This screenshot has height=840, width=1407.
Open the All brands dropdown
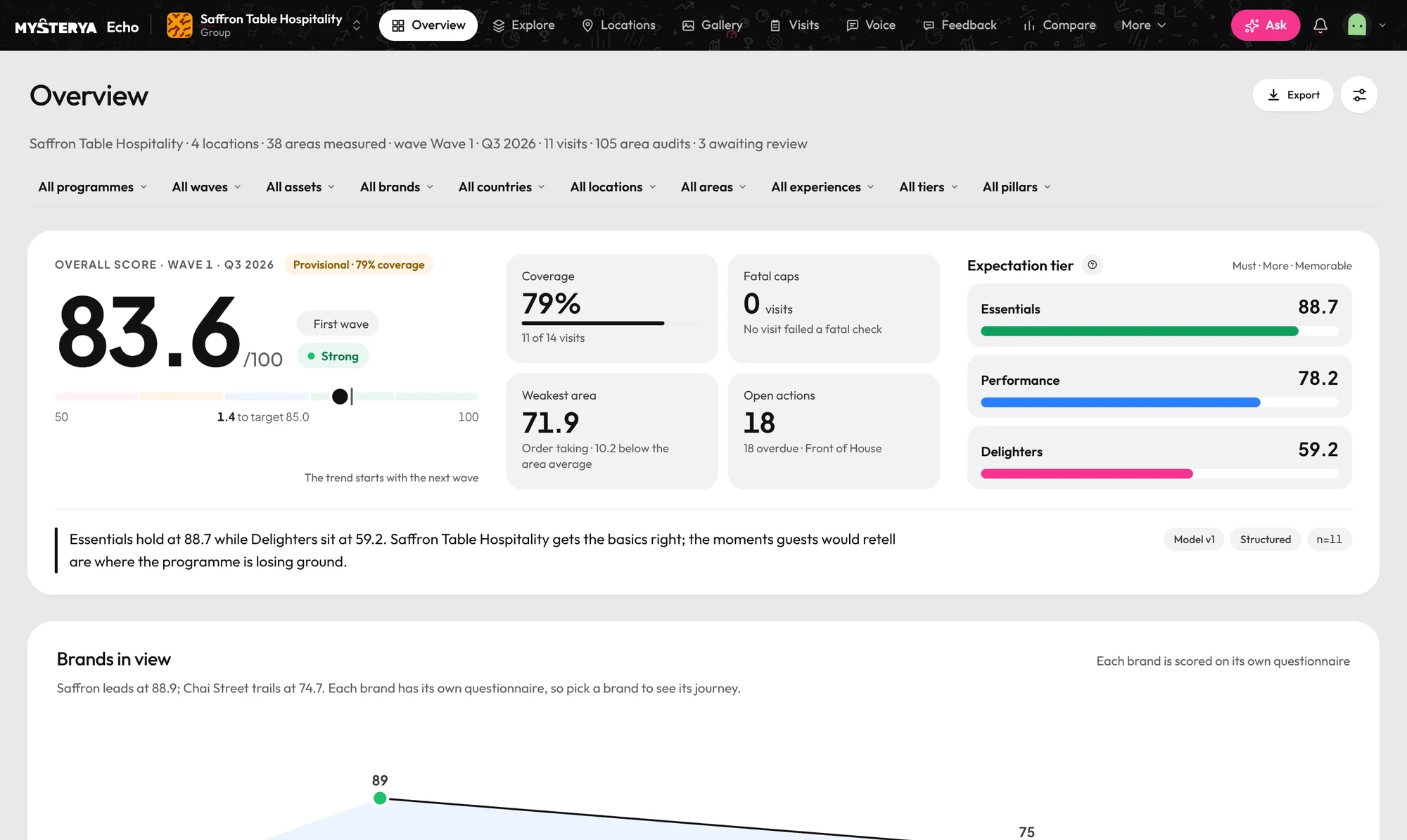pyautogui.click(x=397, y=187)
